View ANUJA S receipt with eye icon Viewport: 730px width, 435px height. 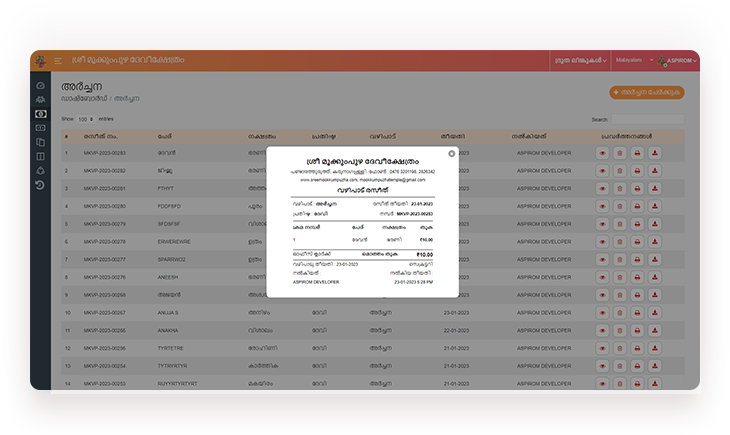pyautogui.click(x=602, y=313)
